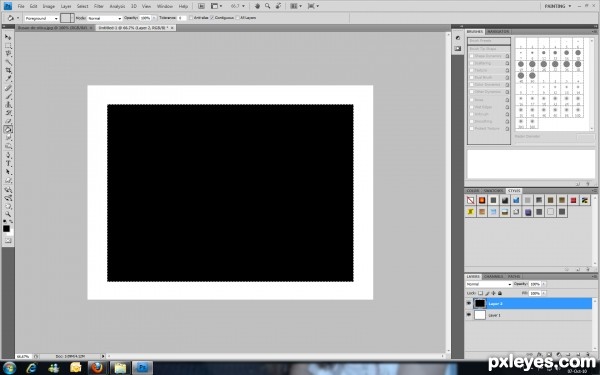Enable Scattering checkbox
Viewport: 600px width, 375px height.
[472, 63]
